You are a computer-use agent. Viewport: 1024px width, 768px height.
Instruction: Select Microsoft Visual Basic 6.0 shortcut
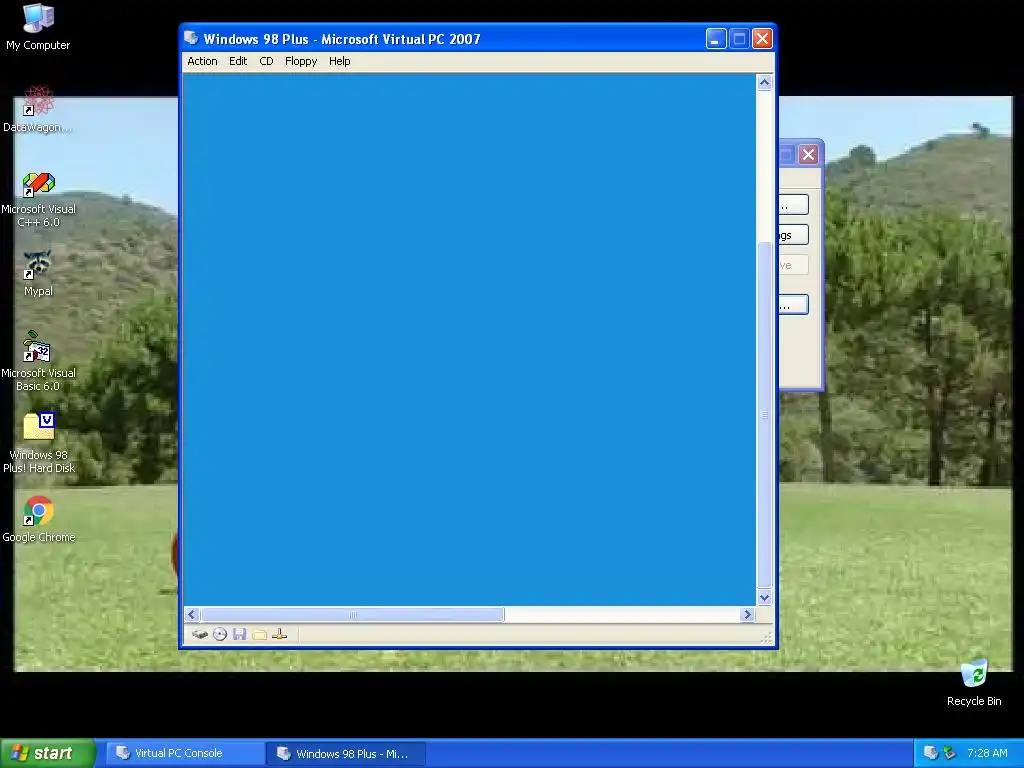pyautogui.click(x=39, y=361)
